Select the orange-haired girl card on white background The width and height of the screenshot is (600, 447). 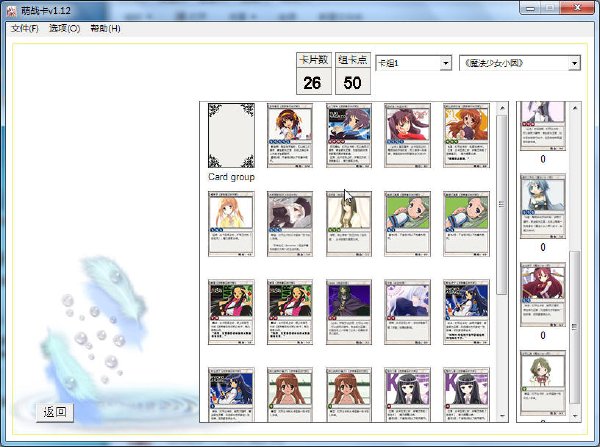(x=231, y=224)
